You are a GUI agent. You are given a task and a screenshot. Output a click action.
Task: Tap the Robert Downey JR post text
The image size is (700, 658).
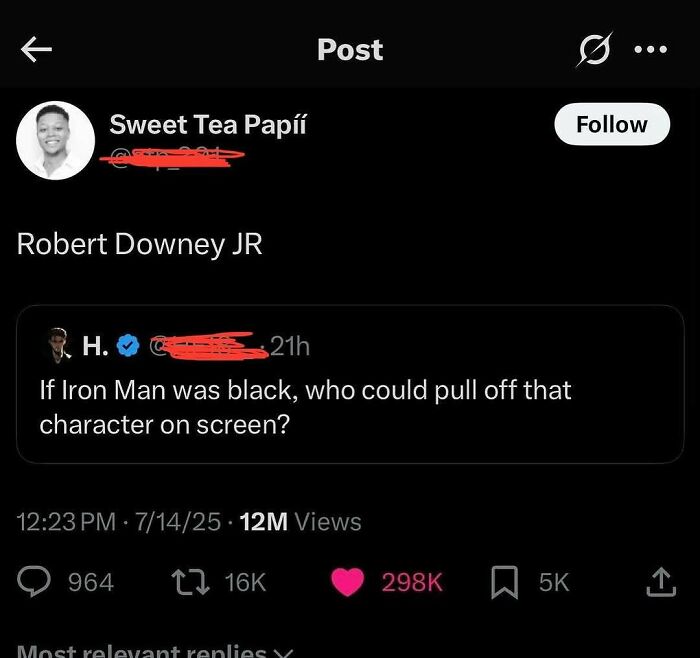(140, 245)
